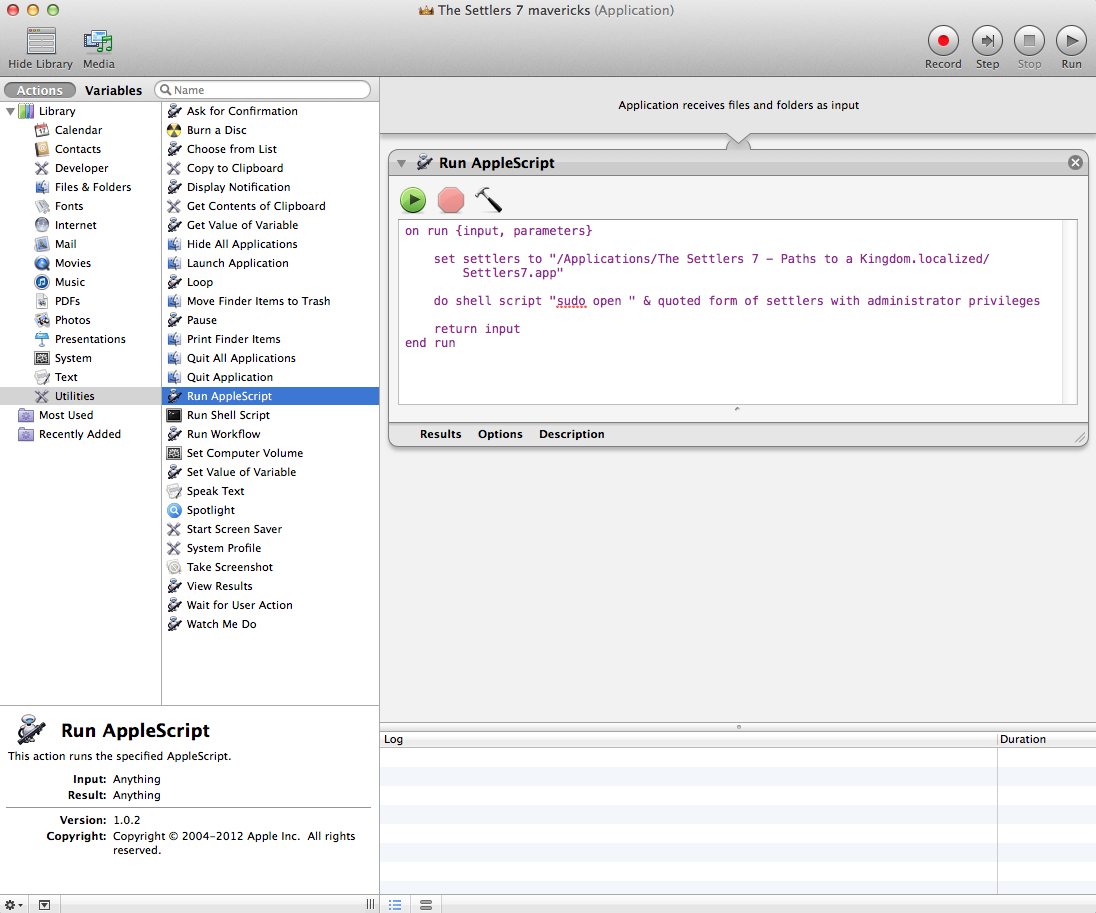Image resolution: width=1096 pixels, height=913 pixels.
Task: Select the Files & Folders category
Action: pyautogui.click(x=92, y=187)
